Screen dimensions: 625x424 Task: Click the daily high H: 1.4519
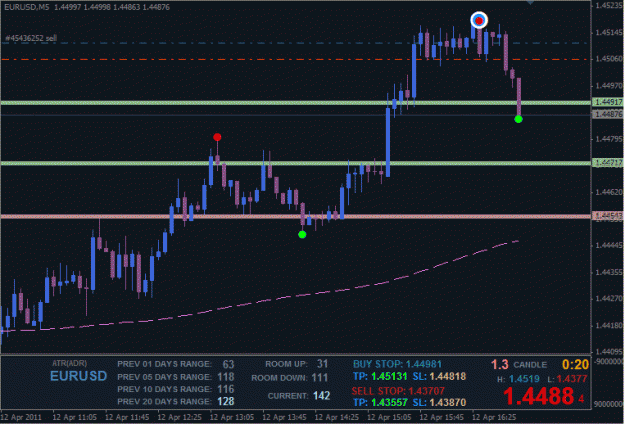(518, 379)
